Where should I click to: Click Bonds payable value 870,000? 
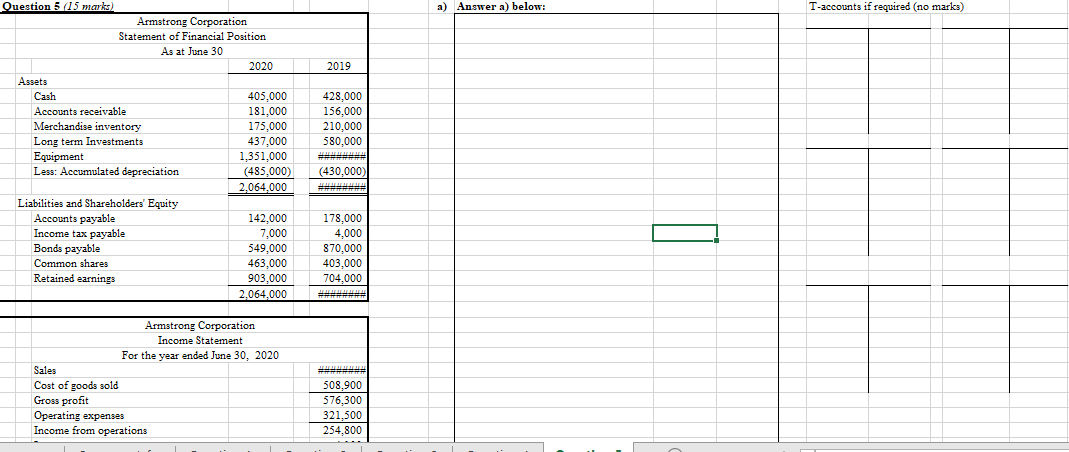[x=344, y=249]
